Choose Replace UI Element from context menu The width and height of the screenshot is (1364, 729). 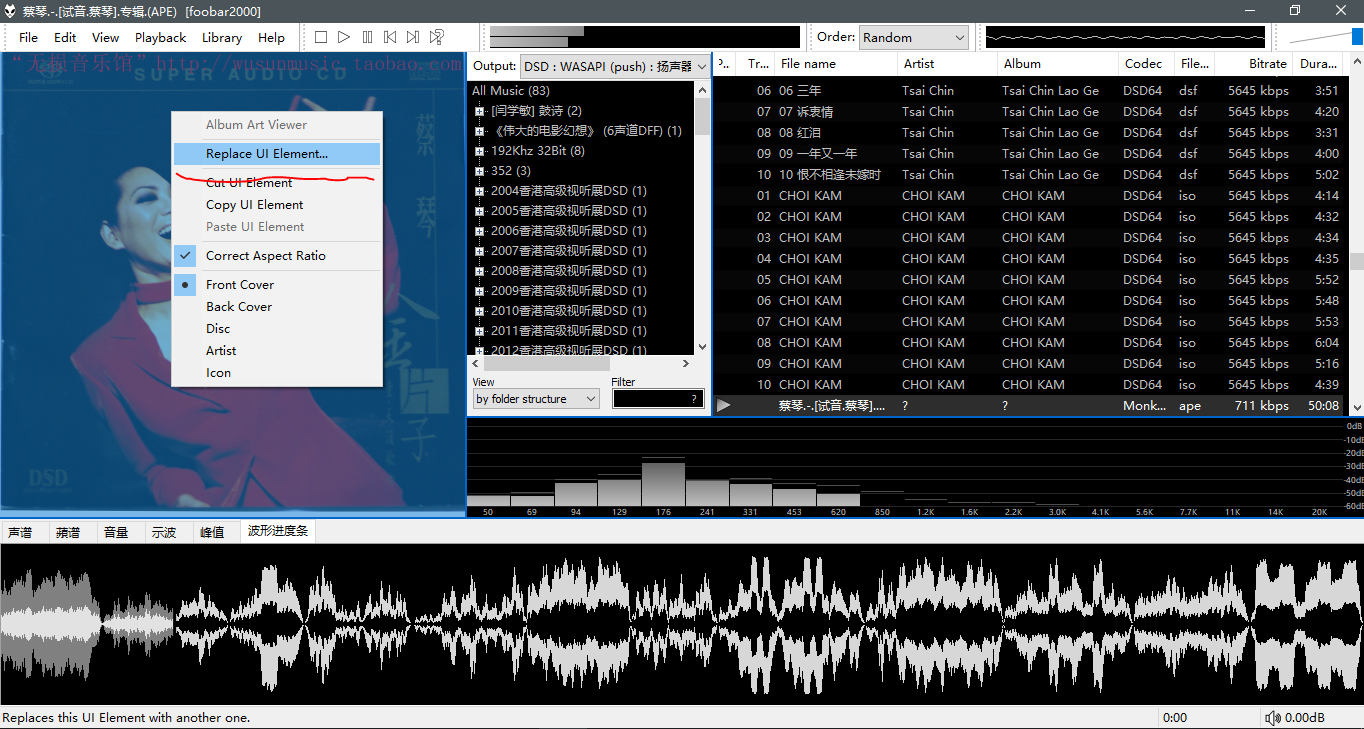coord(266,154)
